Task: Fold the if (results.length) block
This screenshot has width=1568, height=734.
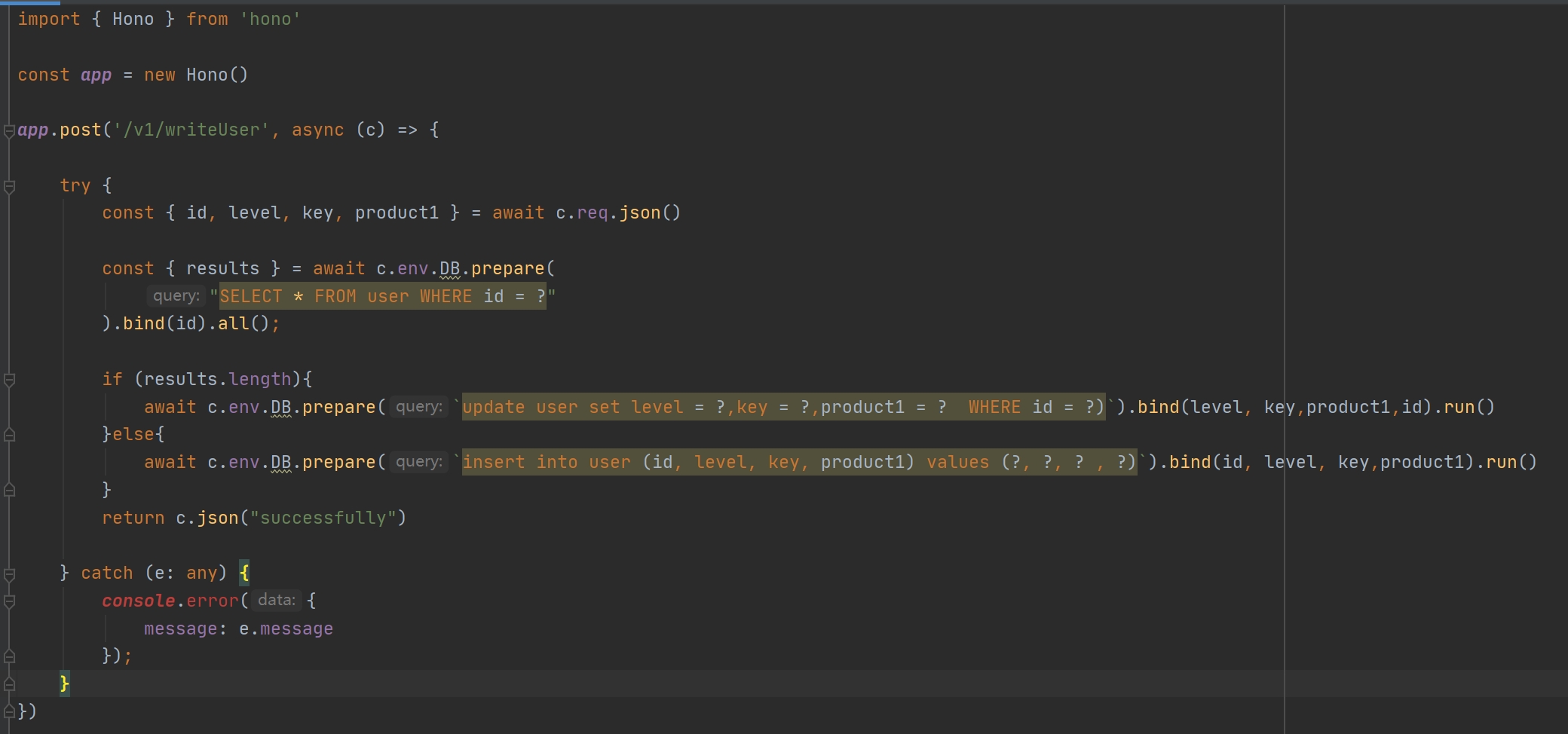Action: [x=9, y=380]
